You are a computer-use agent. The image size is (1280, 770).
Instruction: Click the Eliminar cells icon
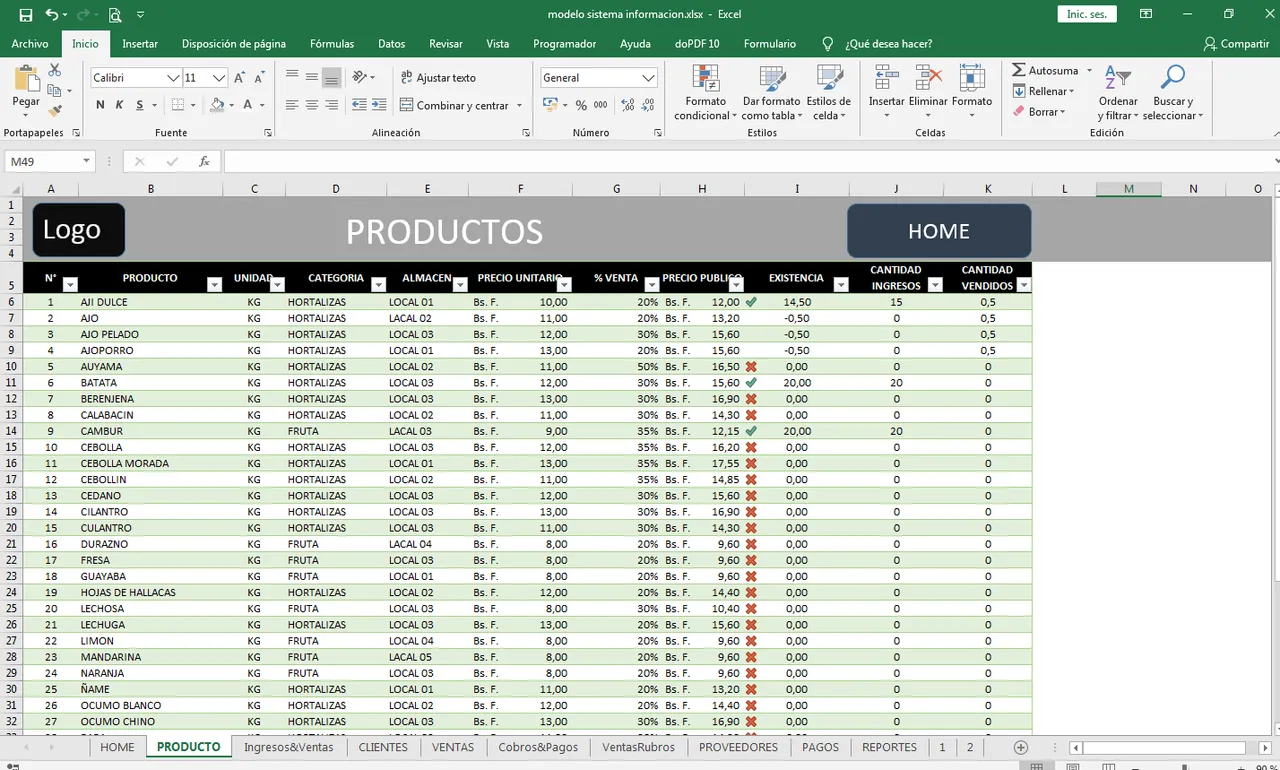tap(928, 78)
